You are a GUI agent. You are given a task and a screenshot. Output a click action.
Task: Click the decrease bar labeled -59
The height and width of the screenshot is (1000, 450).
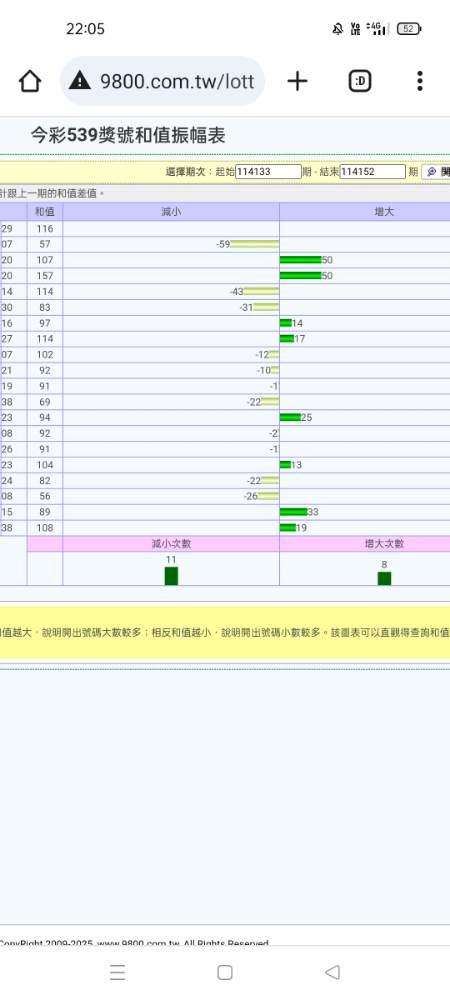pos(254,244)
